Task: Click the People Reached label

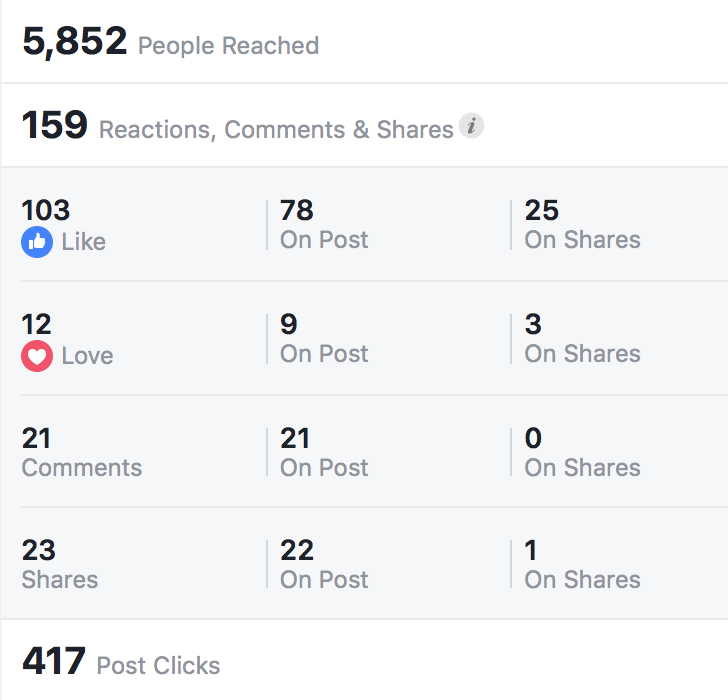Action: [x=228, y=45]
